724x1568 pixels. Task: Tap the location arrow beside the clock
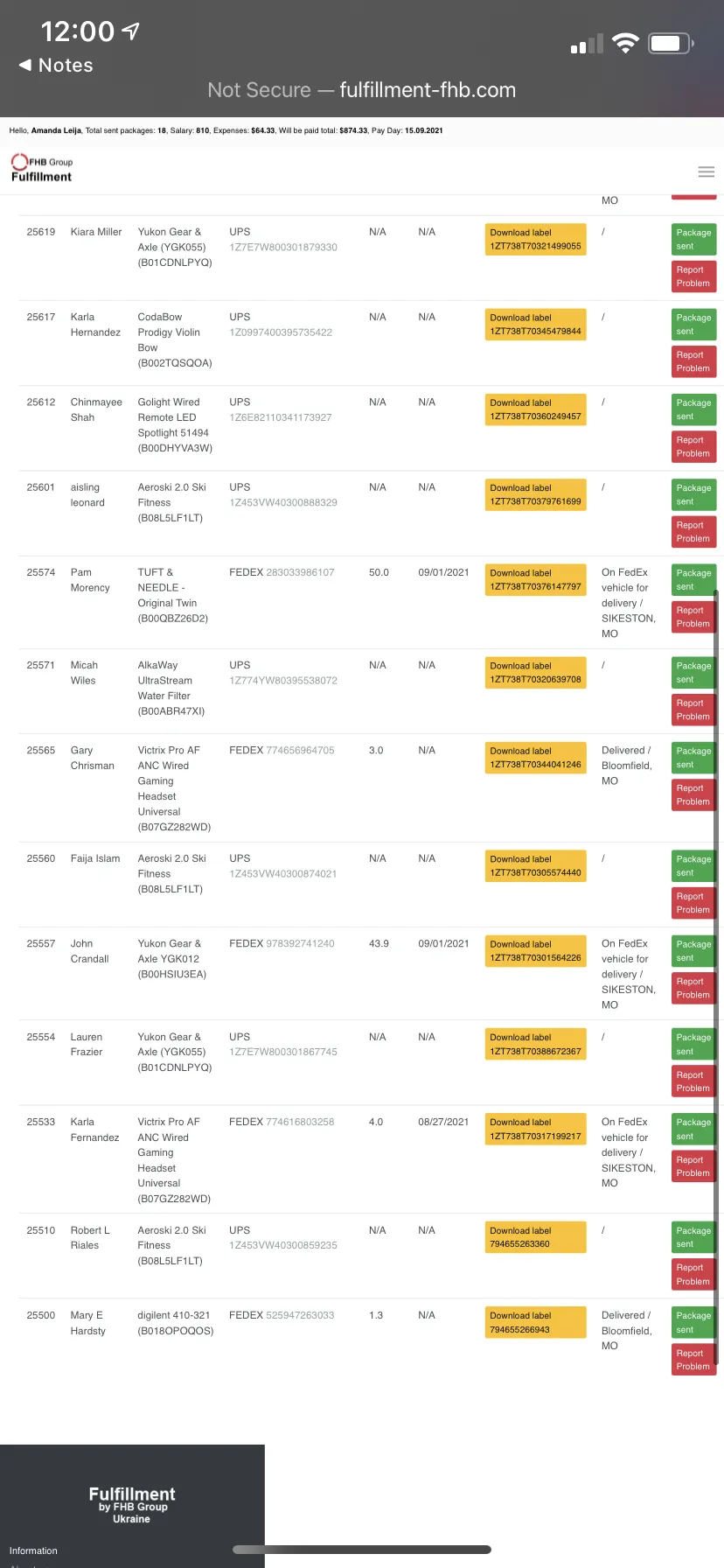130,31
